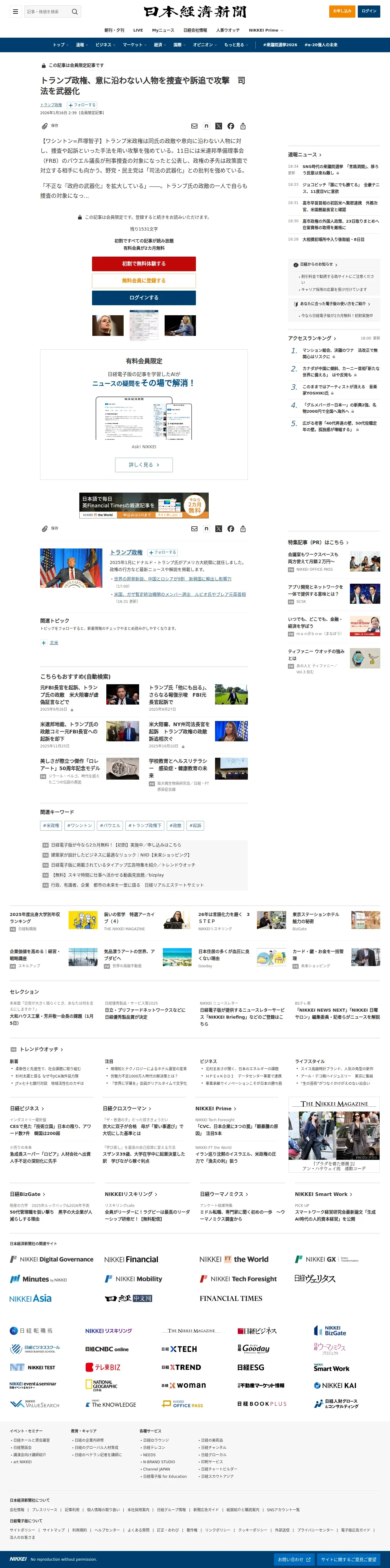Screen dimensions: 390x1568
Task: Open 日経 XTECH logo link
Action: (x=179, y=1349)
